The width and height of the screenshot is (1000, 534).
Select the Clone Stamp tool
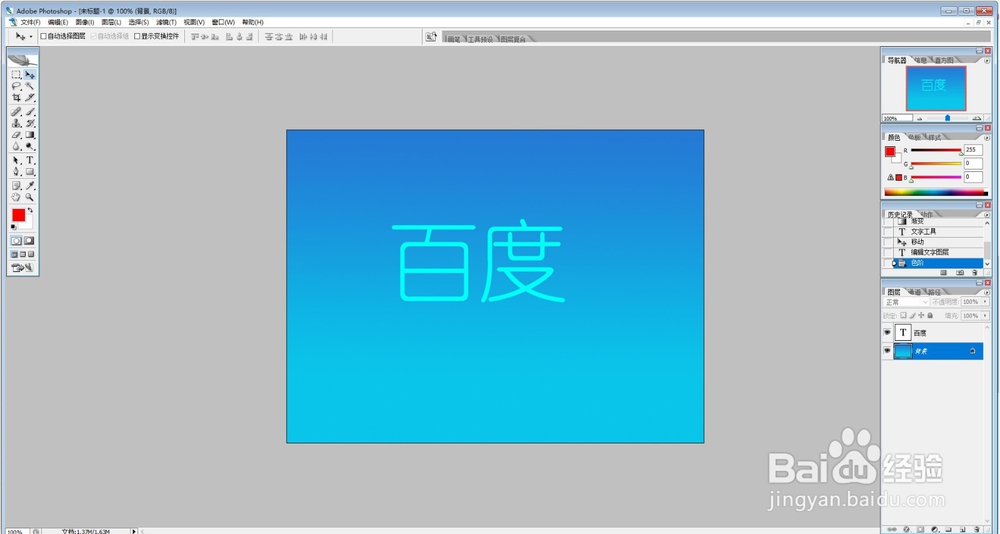[17, 123]
